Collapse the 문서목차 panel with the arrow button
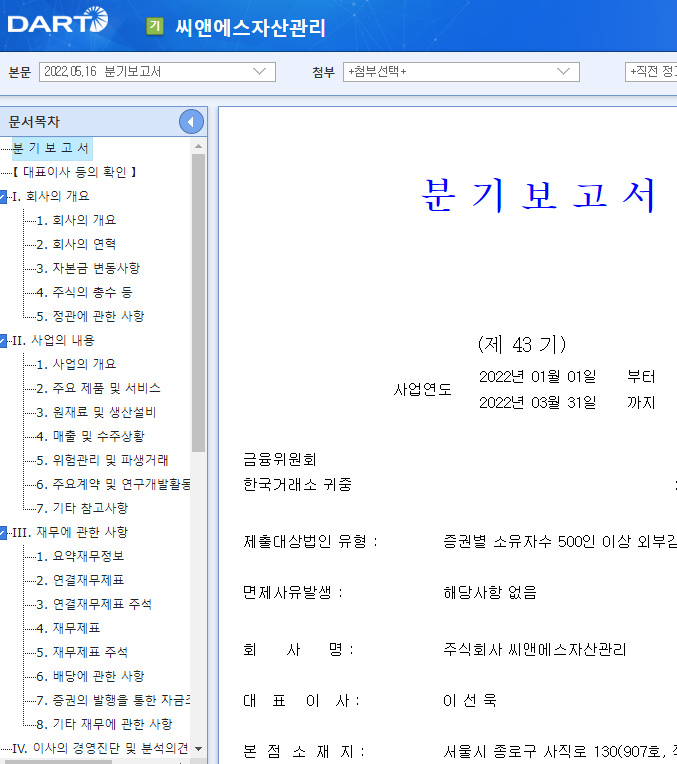Image resolution: width=677 pixels, height=764 pixels. click(191, 122)
